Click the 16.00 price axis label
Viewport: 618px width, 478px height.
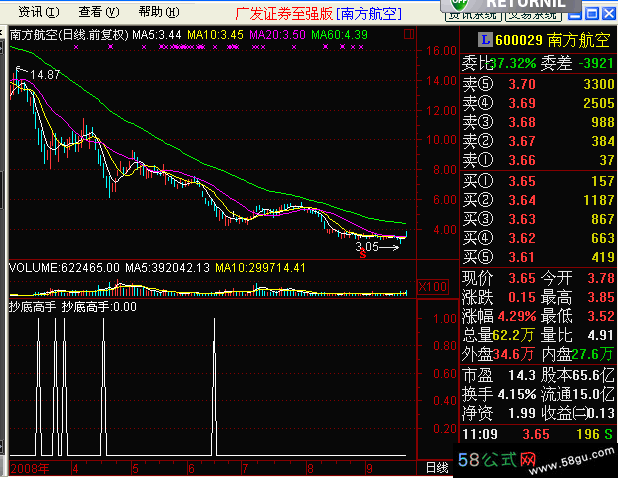point(442,50)
